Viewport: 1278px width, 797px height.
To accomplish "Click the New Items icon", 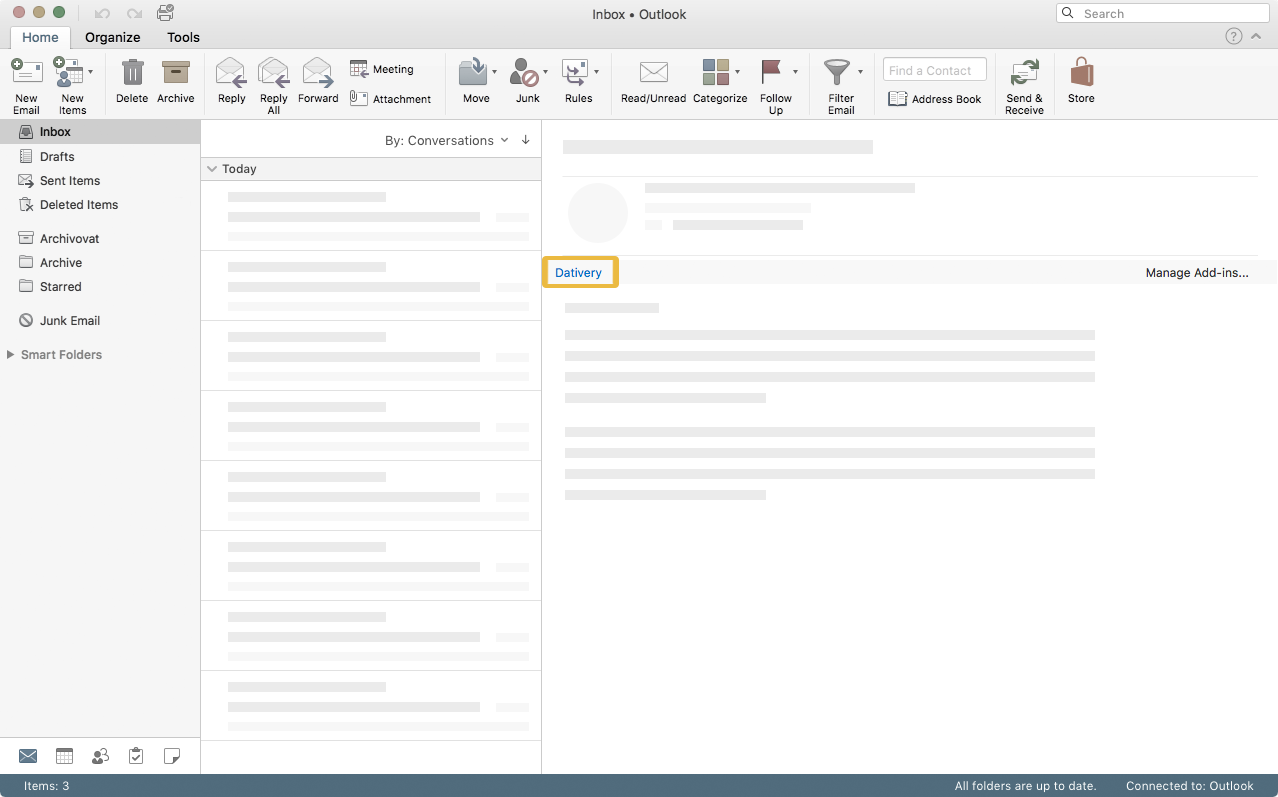I will (68, 72).
